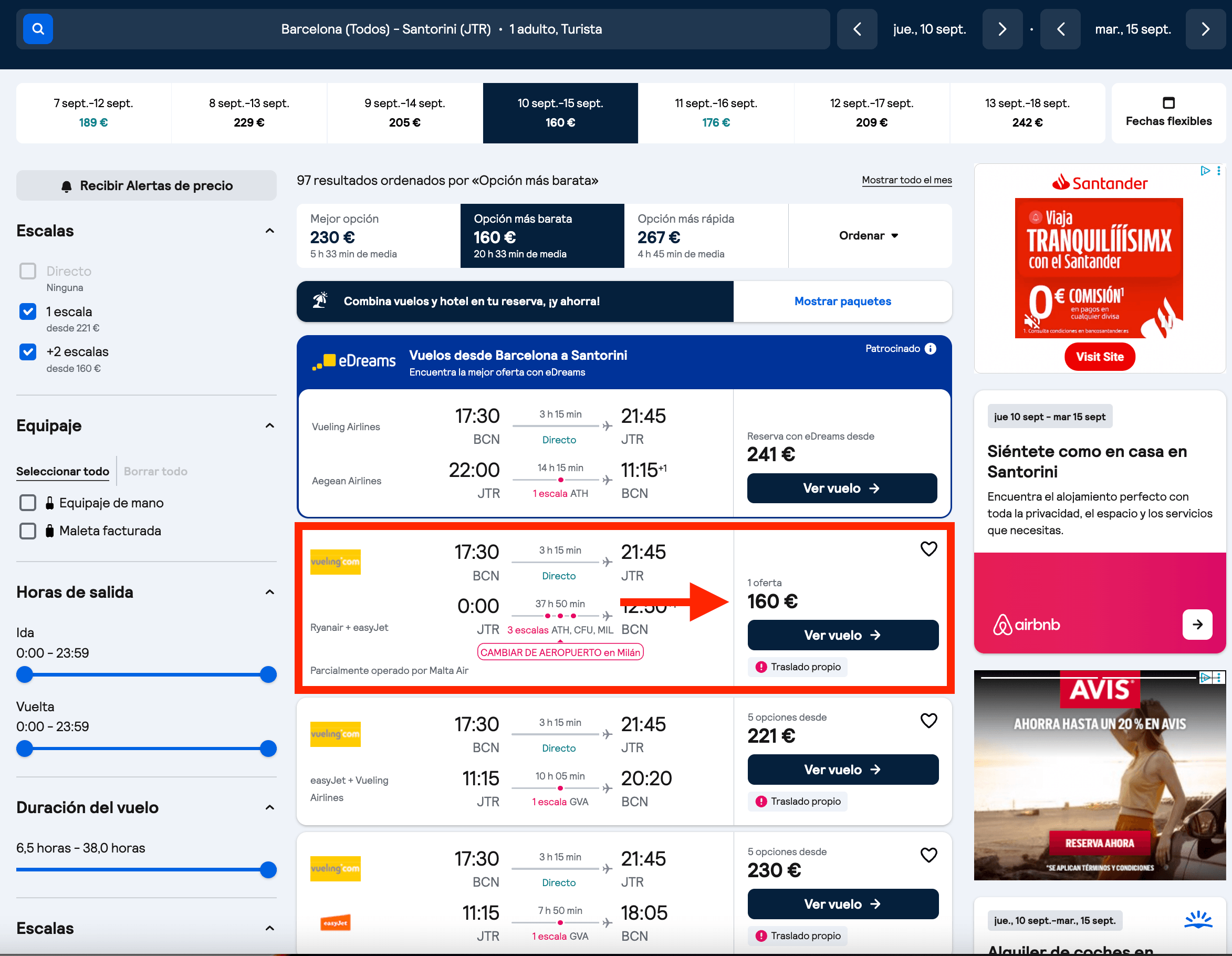Click Visit Site on Santander ad

1100,357
